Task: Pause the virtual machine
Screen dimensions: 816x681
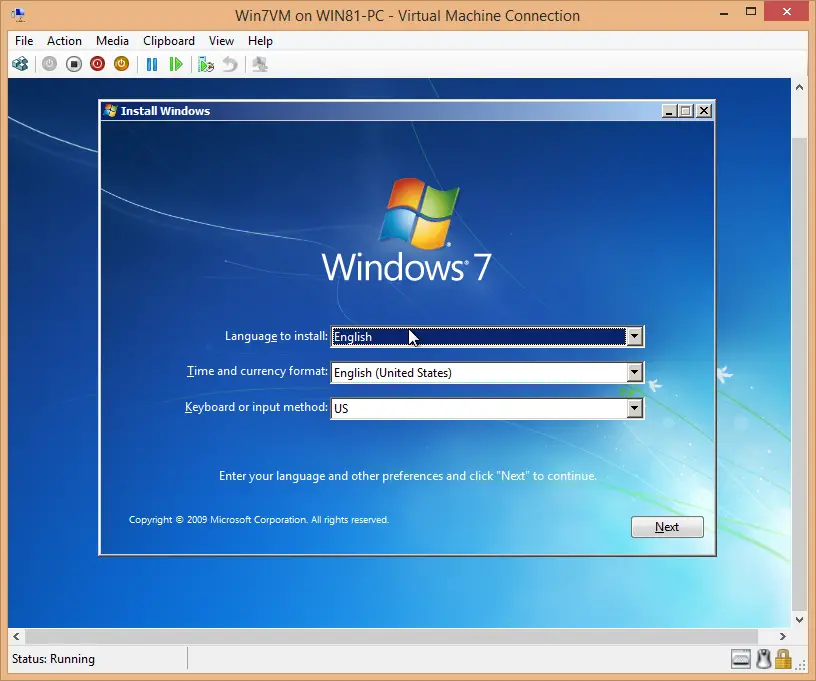Action: tap(152, 65)
